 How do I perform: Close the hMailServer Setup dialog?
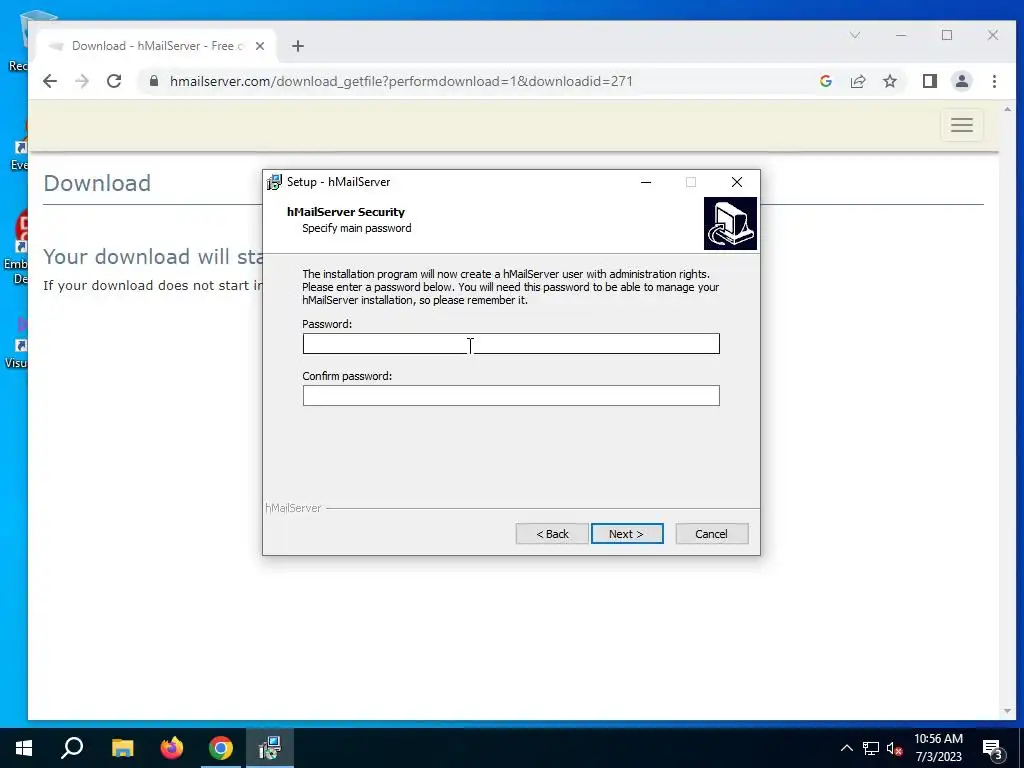[737, 182]
